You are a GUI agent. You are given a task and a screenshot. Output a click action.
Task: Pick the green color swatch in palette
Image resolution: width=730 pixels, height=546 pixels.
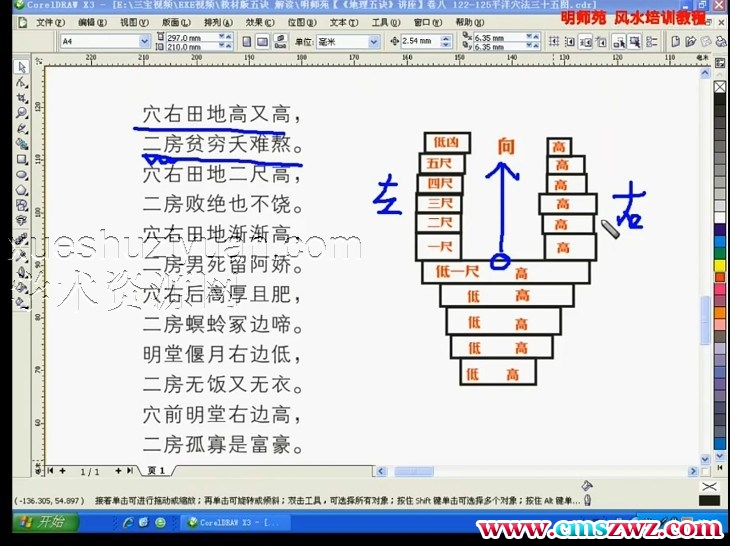tap(720, 254)
